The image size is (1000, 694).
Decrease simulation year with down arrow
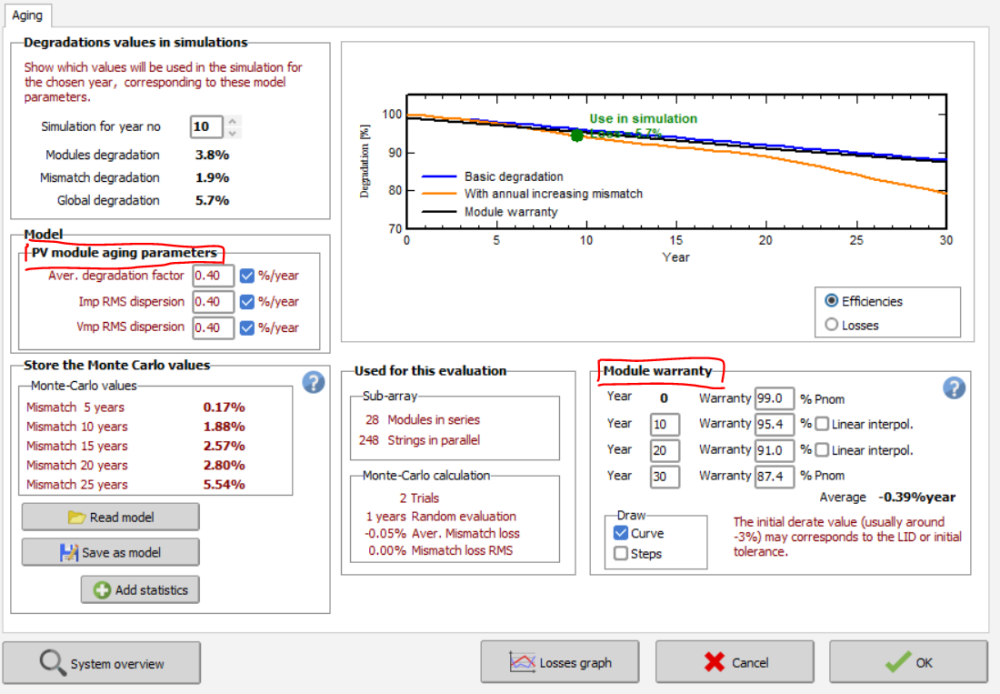pyautogui.click(x=232, y=133)
